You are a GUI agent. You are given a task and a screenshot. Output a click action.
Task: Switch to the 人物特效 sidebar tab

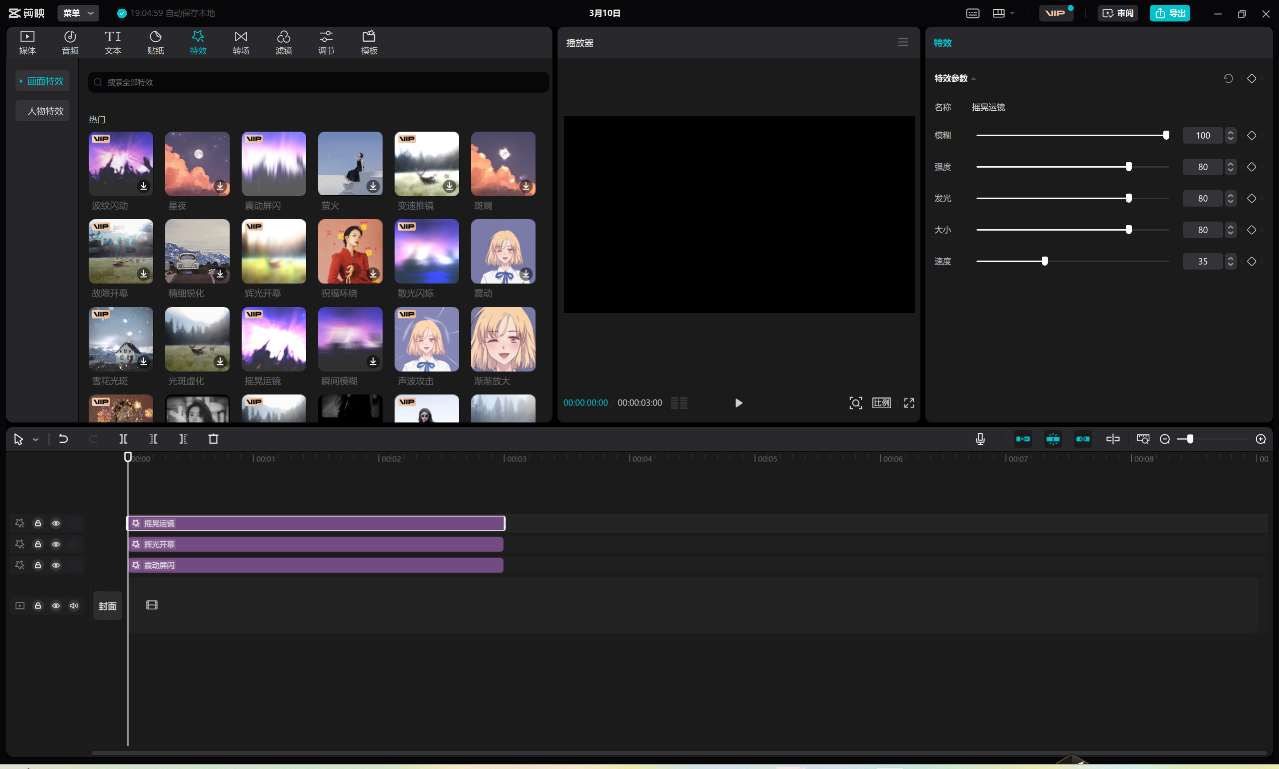[x=44, y=111]
